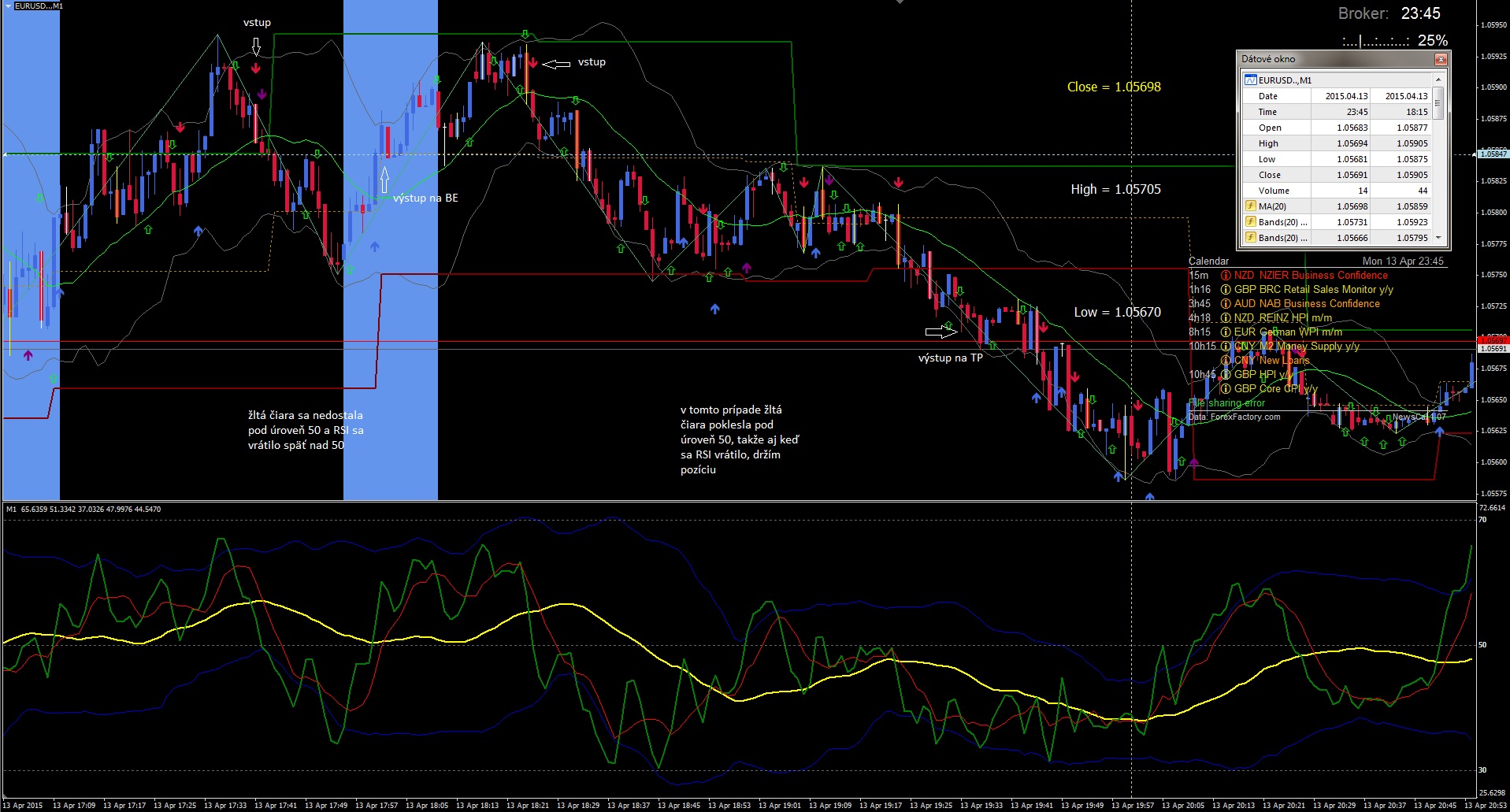1510x812 pixels.
Task: Click the info icon for CNY New Loans
Action: 1226,361
